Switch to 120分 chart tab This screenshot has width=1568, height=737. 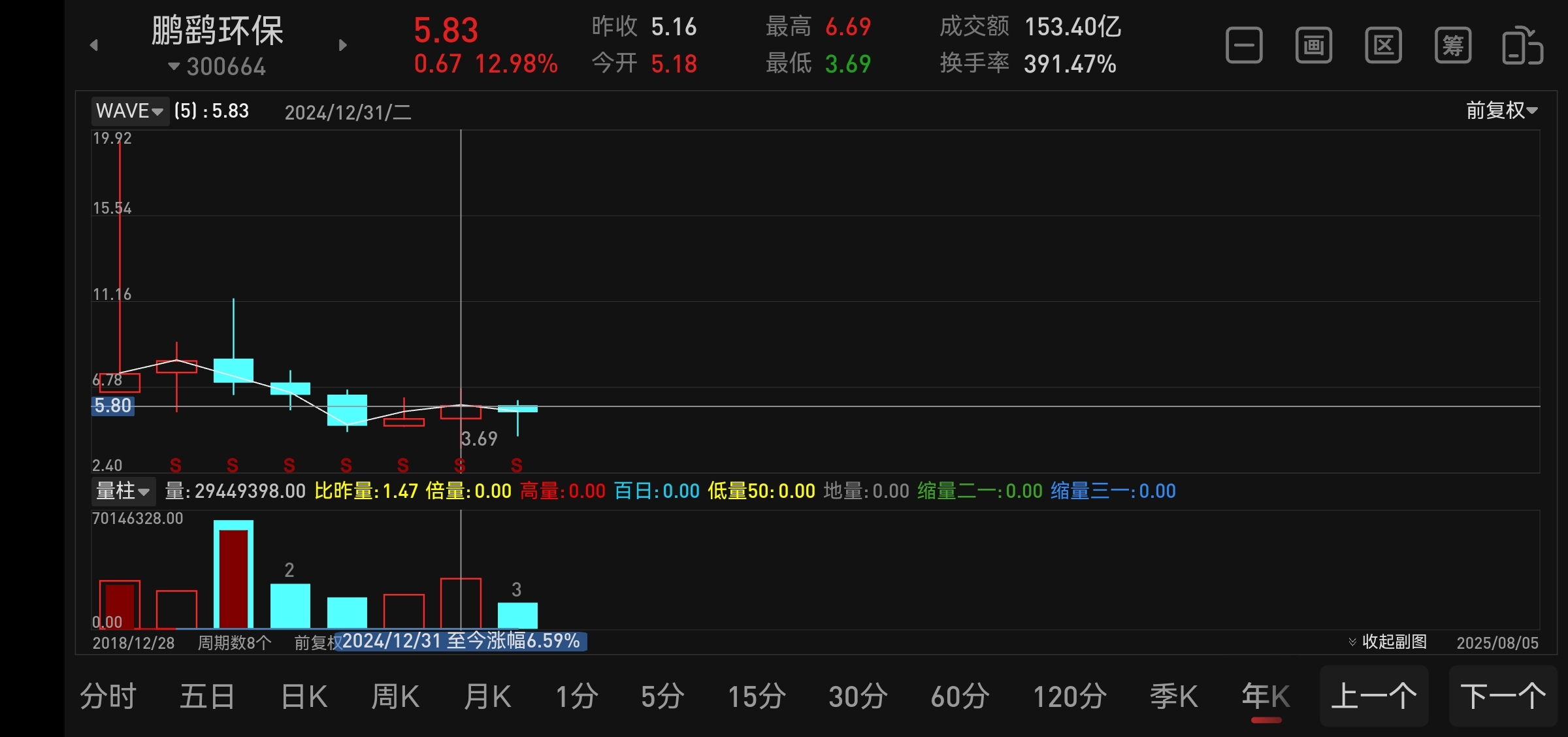[1070, 696]
